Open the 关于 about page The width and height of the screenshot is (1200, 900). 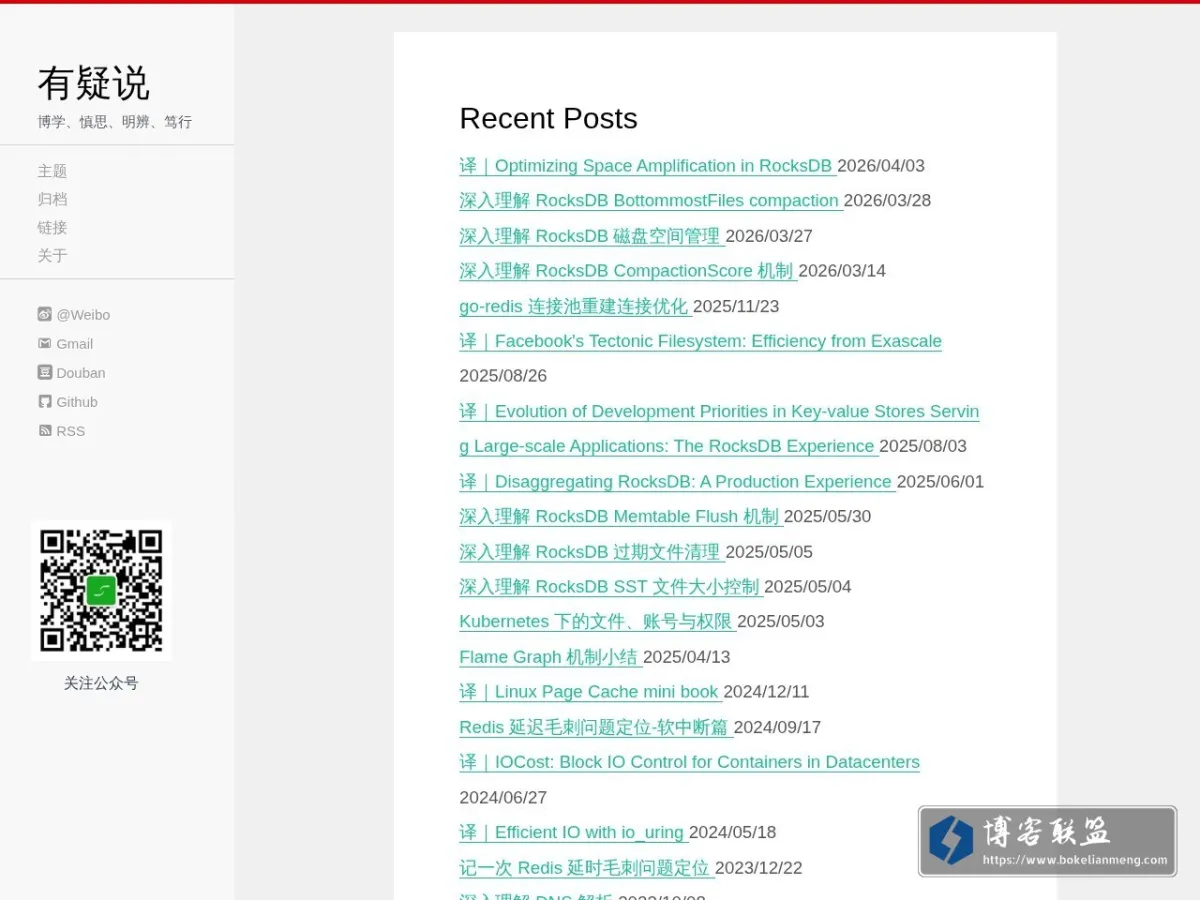[x=53, y=255]
